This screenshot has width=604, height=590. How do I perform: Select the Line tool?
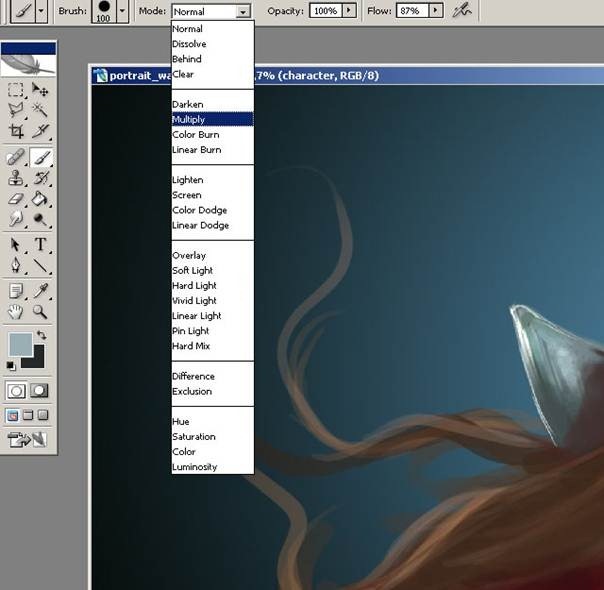[40, 266]
